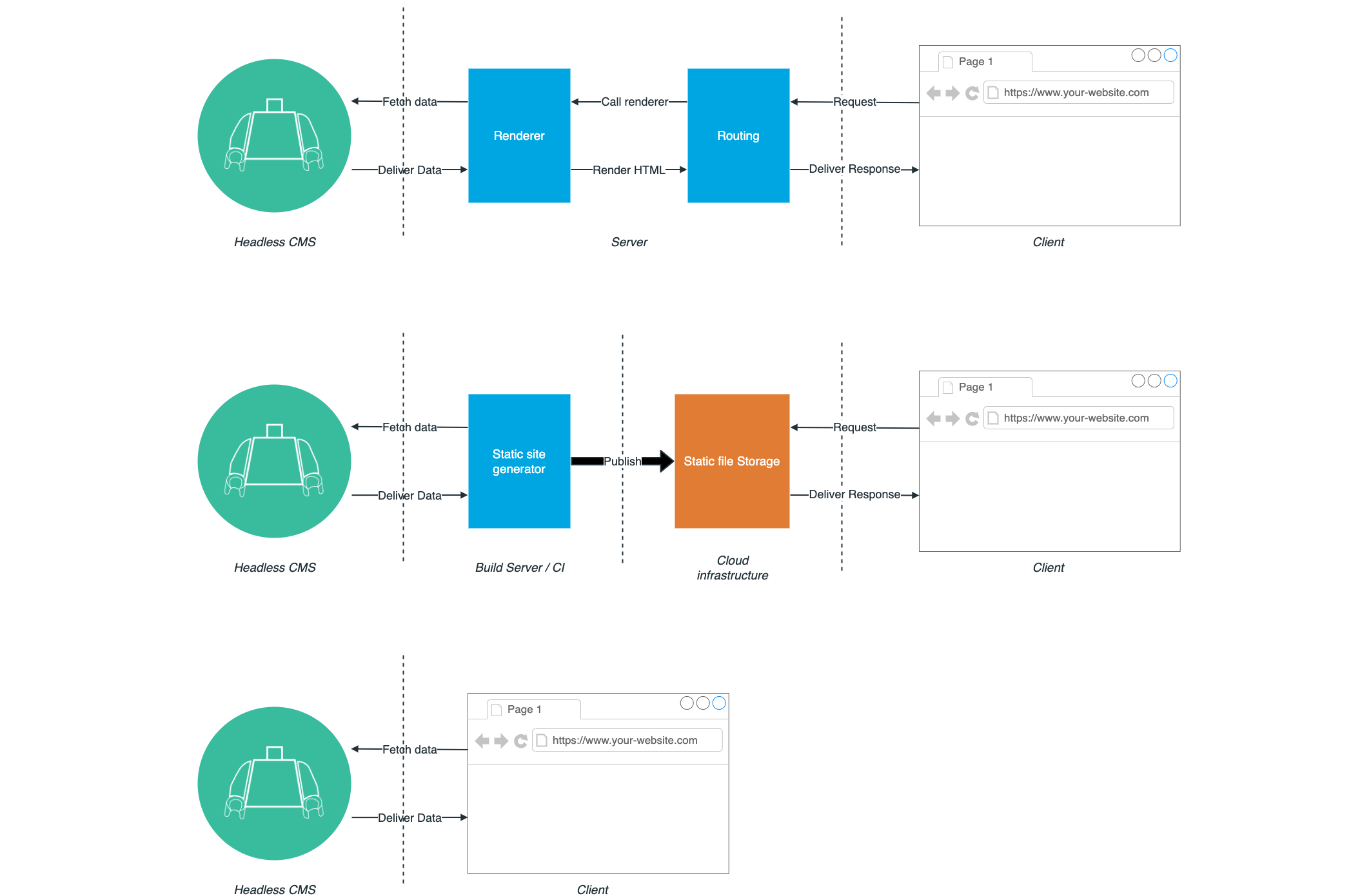1371x896 pixels.
Task: Toggle the blue circle in the bottom browser window
Action: (718, 703)
